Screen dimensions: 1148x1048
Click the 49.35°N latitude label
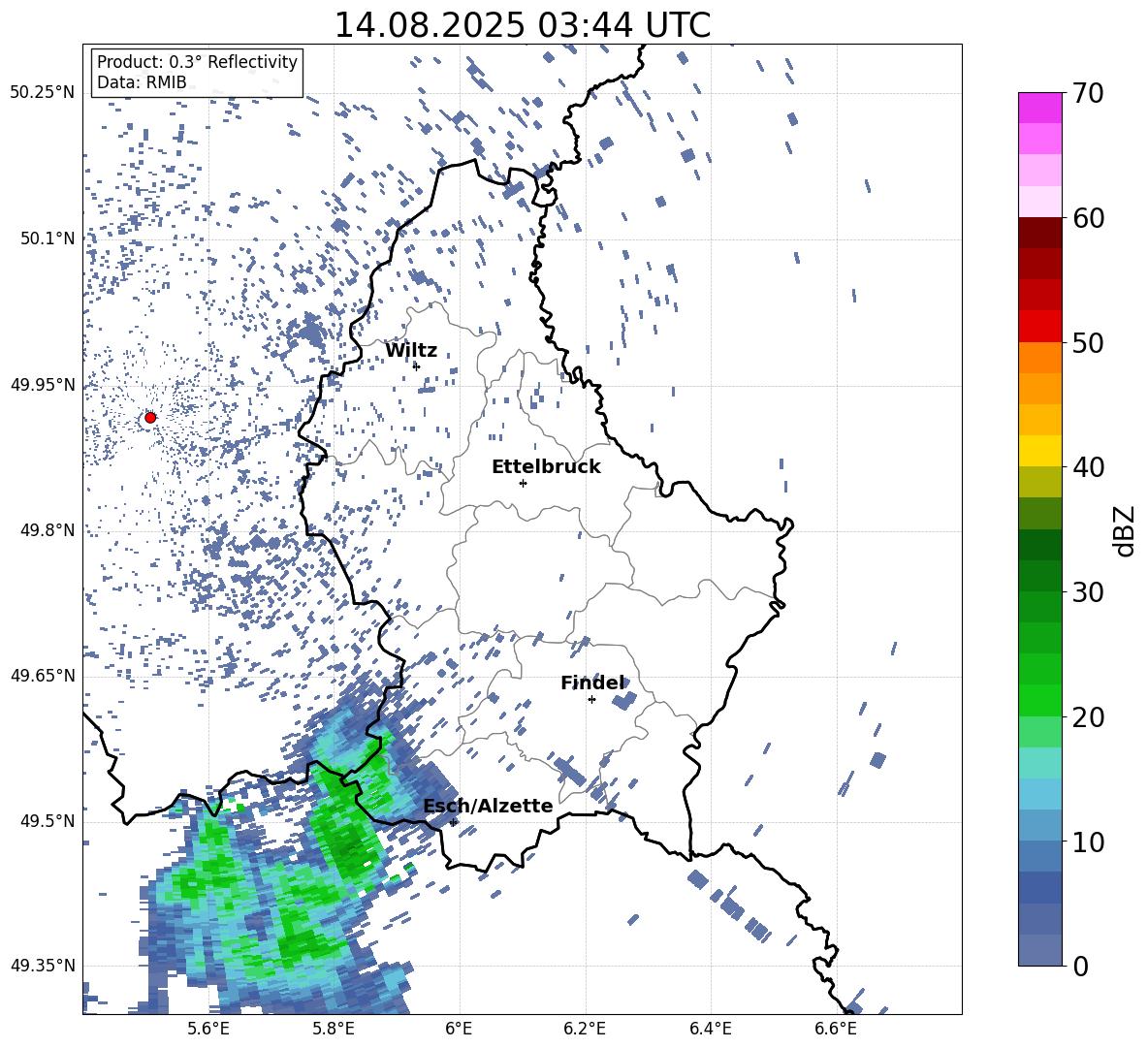click(43, 966)
